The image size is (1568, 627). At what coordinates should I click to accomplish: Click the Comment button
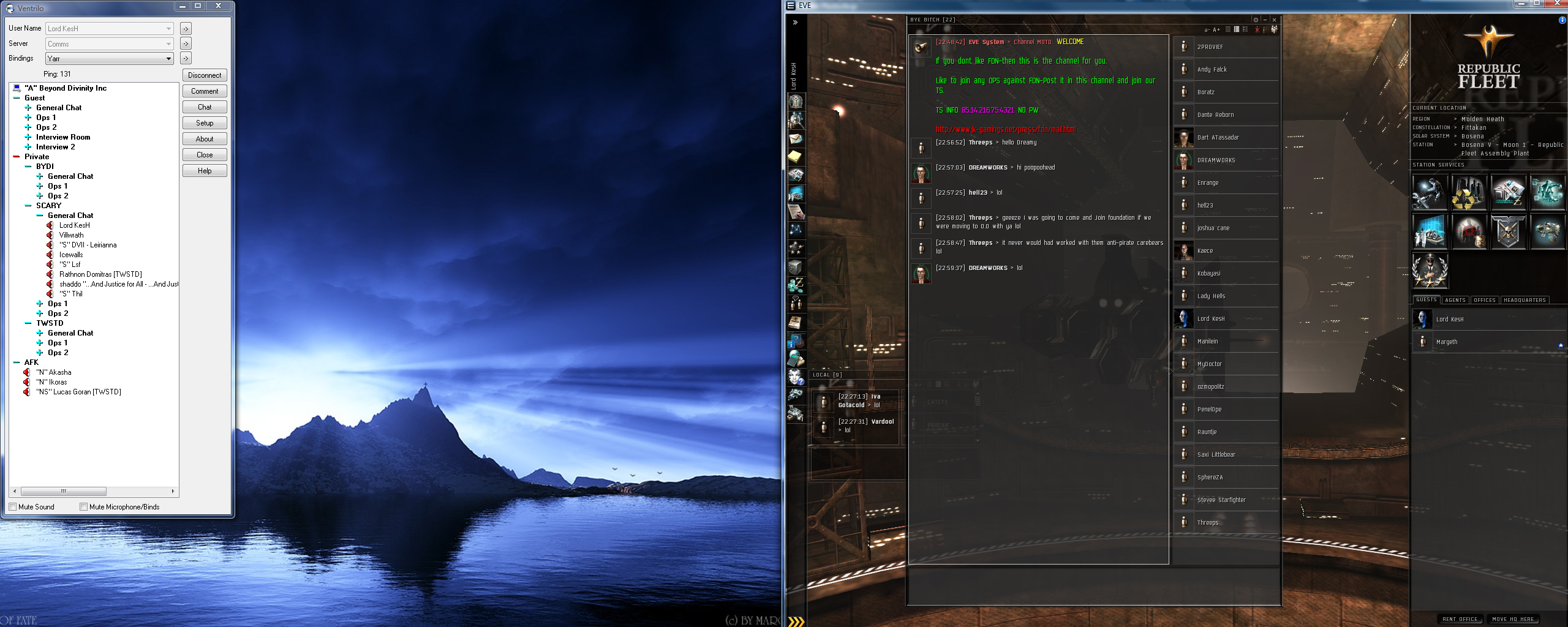coord(205,91)
